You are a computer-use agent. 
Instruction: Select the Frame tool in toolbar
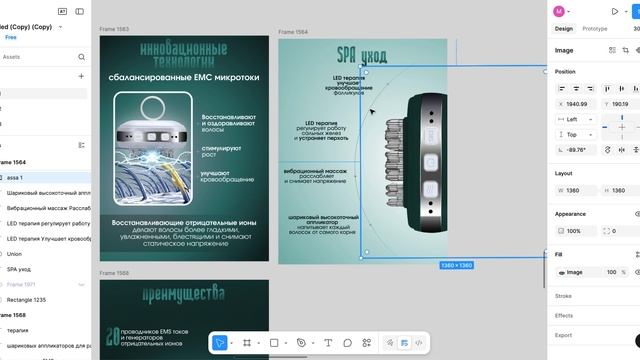[x=247, y=343]
